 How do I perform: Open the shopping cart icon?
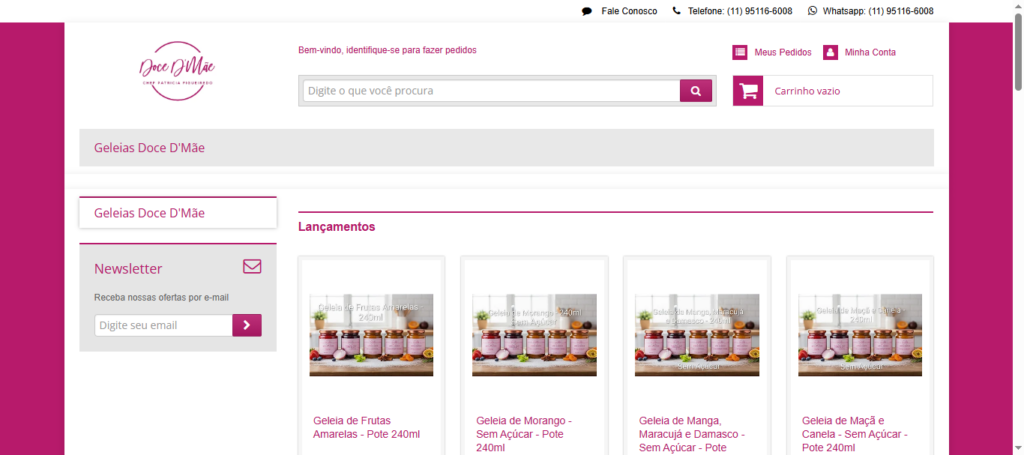tap(747, 91)
